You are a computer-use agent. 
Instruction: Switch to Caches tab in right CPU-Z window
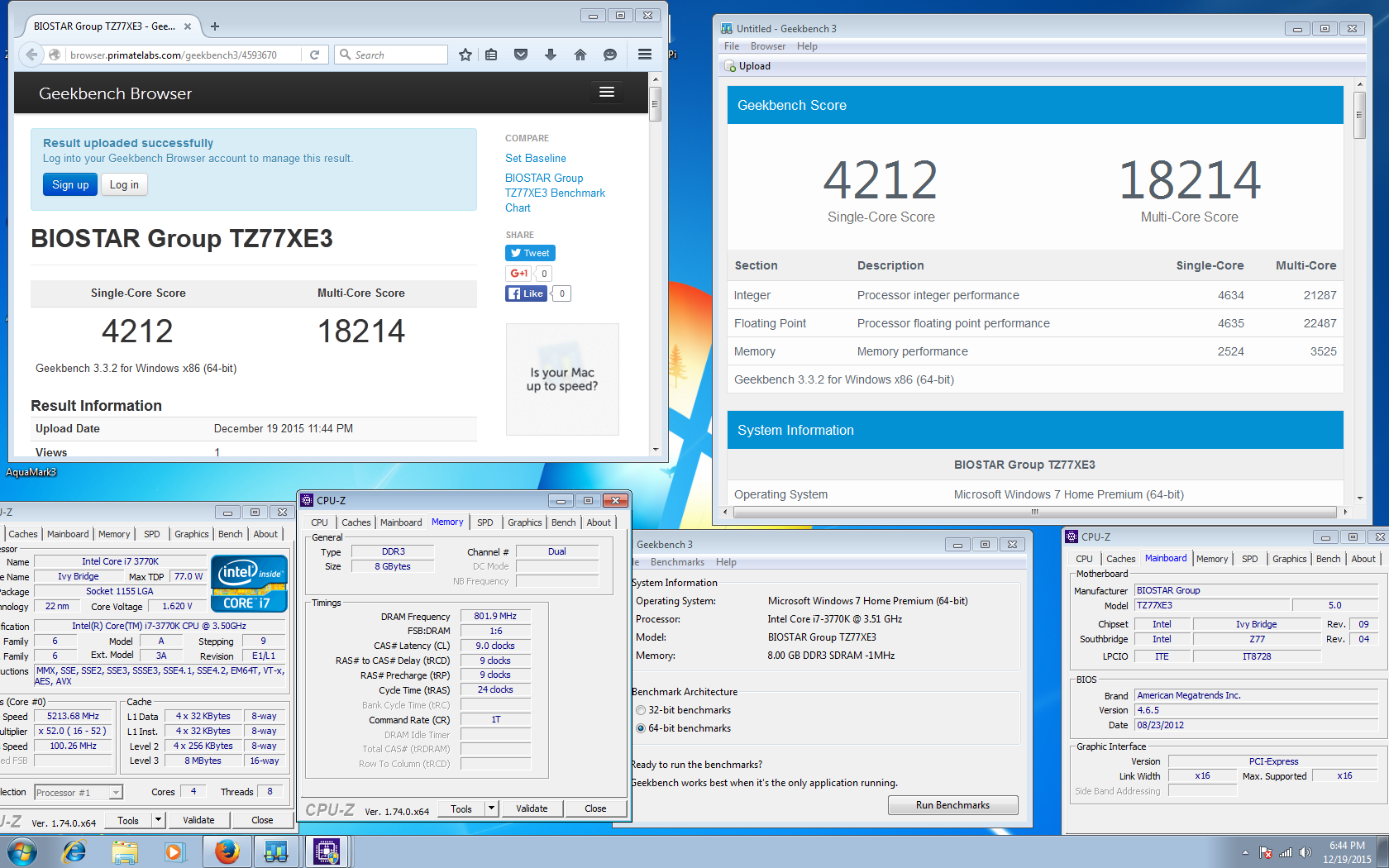[1121, 559]
